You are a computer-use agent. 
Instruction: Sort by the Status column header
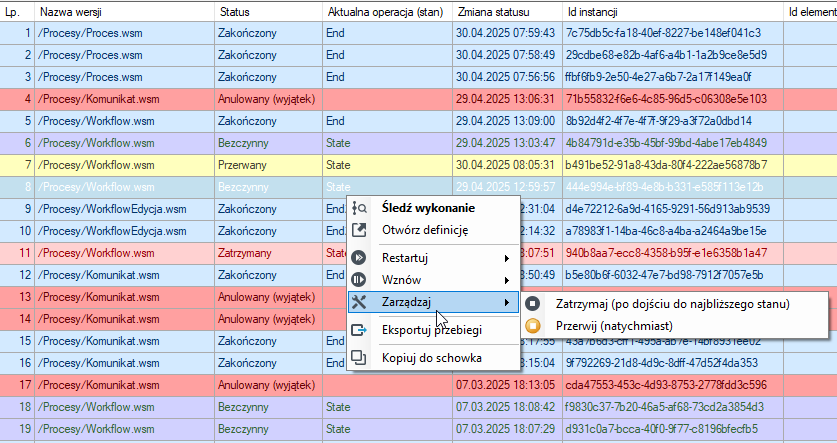coord(269,12)
